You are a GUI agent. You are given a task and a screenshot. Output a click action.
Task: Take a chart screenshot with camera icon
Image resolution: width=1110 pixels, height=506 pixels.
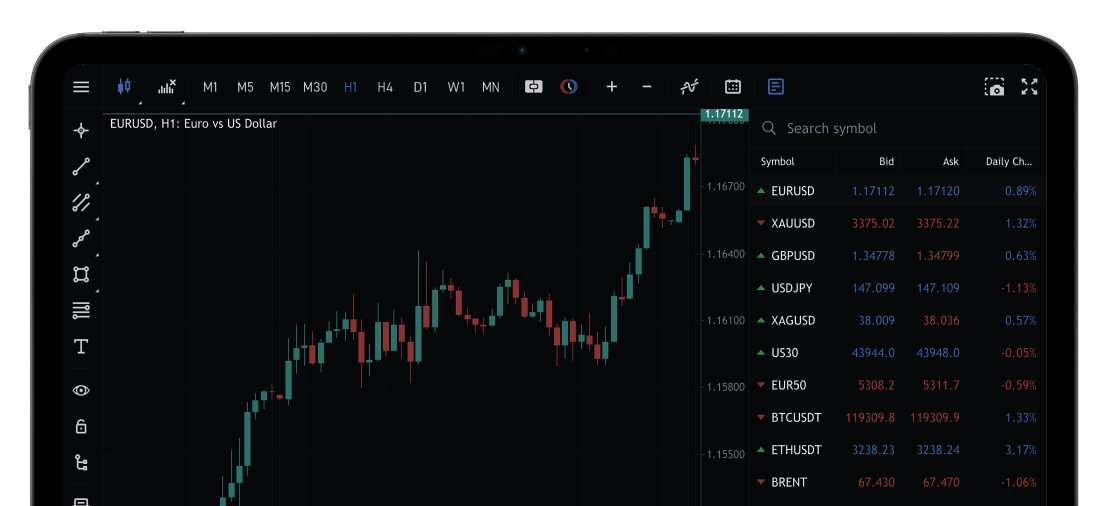[x=994, y=87]
